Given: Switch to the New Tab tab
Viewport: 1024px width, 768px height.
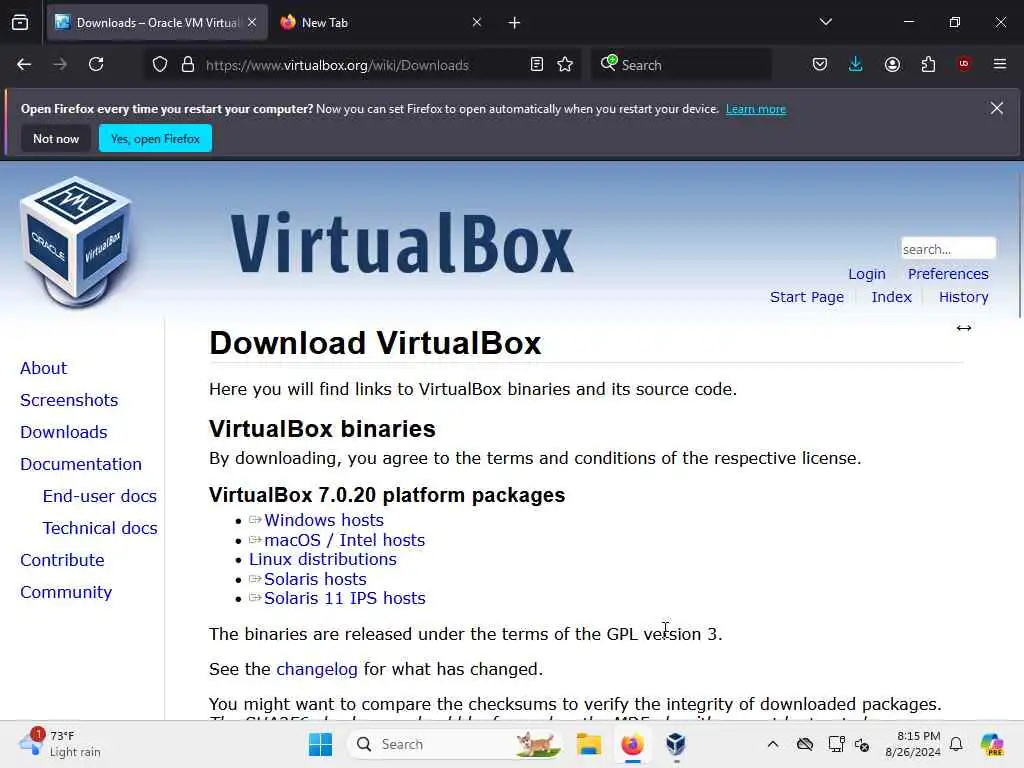Looking at the screenshot, I should 381,23.
